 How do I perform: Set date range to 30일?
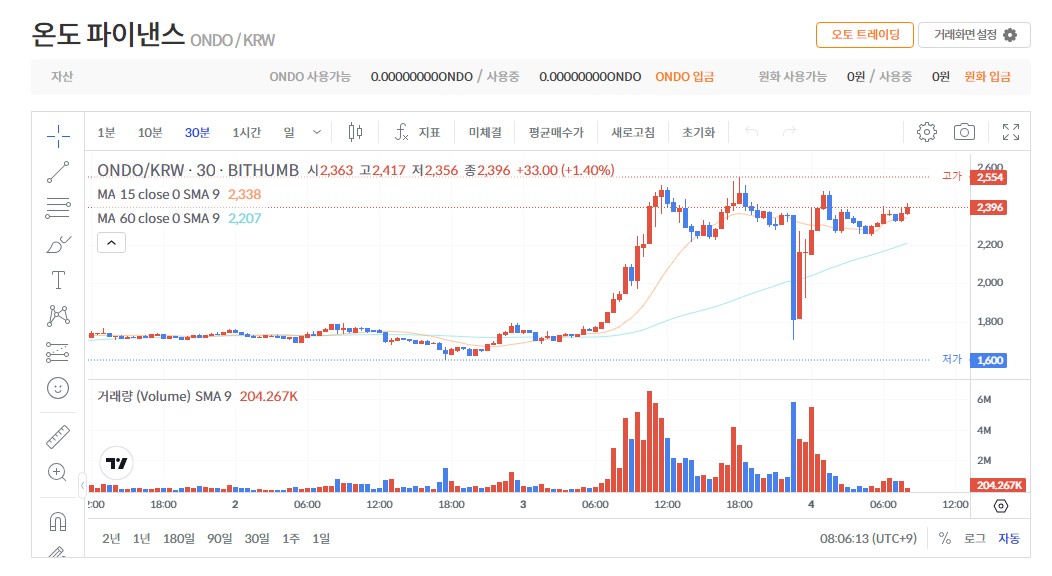[257, 538]
